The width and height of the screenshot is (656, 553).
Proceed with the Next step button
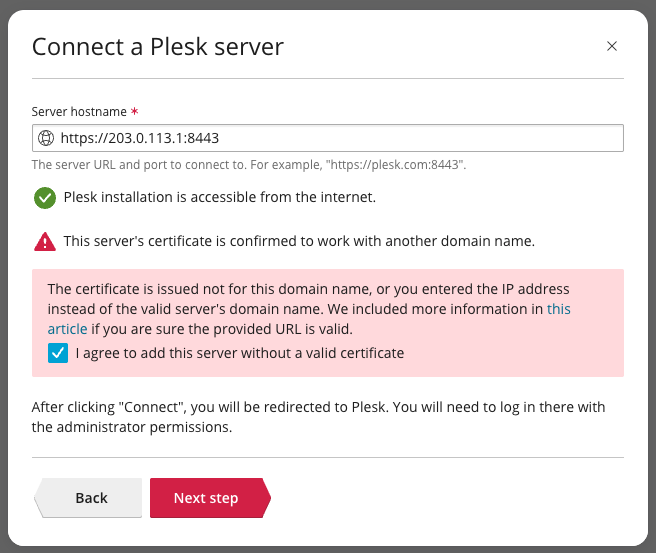[210, 498]
